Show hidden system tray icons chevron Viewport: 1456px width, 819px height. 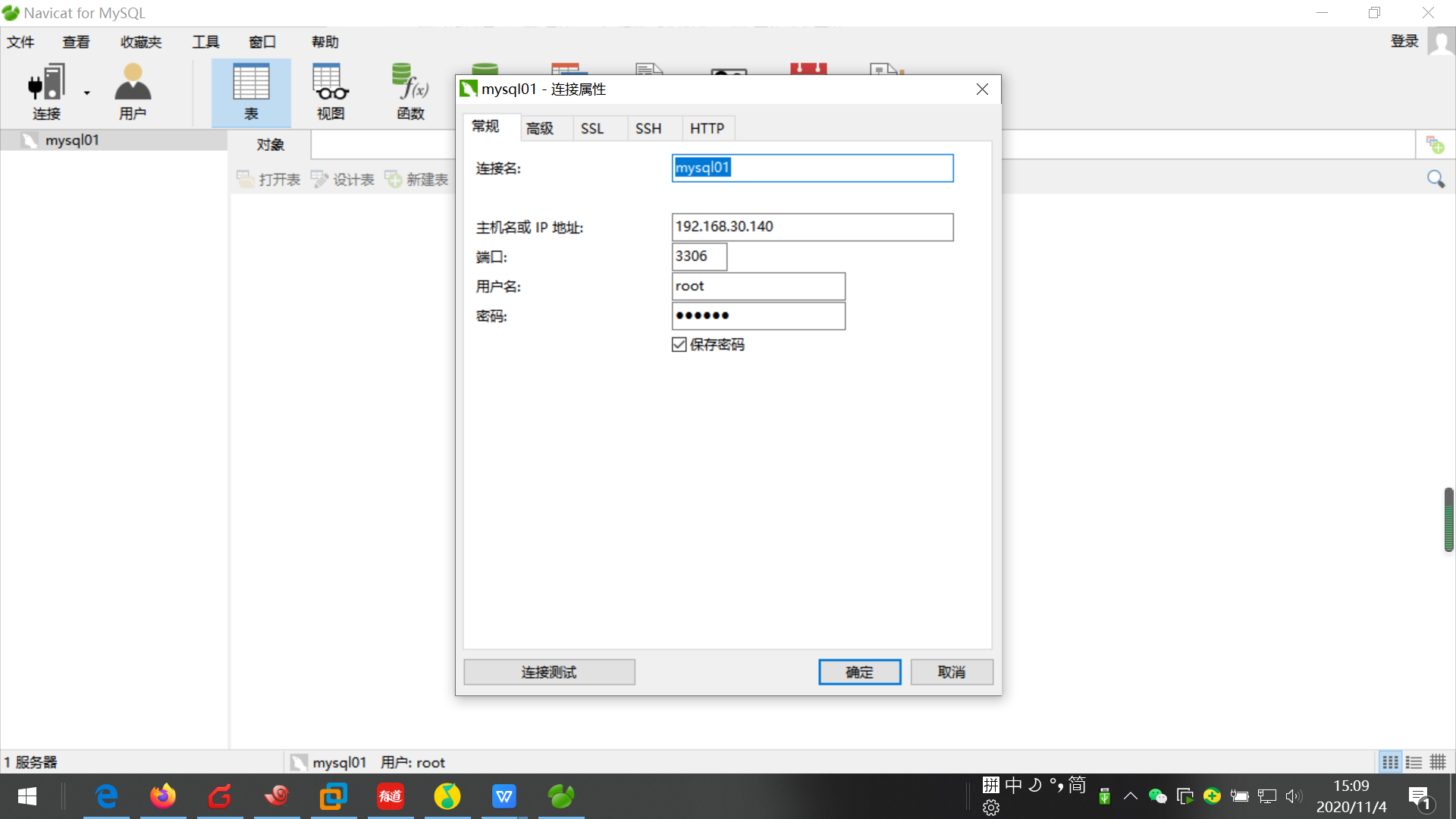click(1130, 796)
